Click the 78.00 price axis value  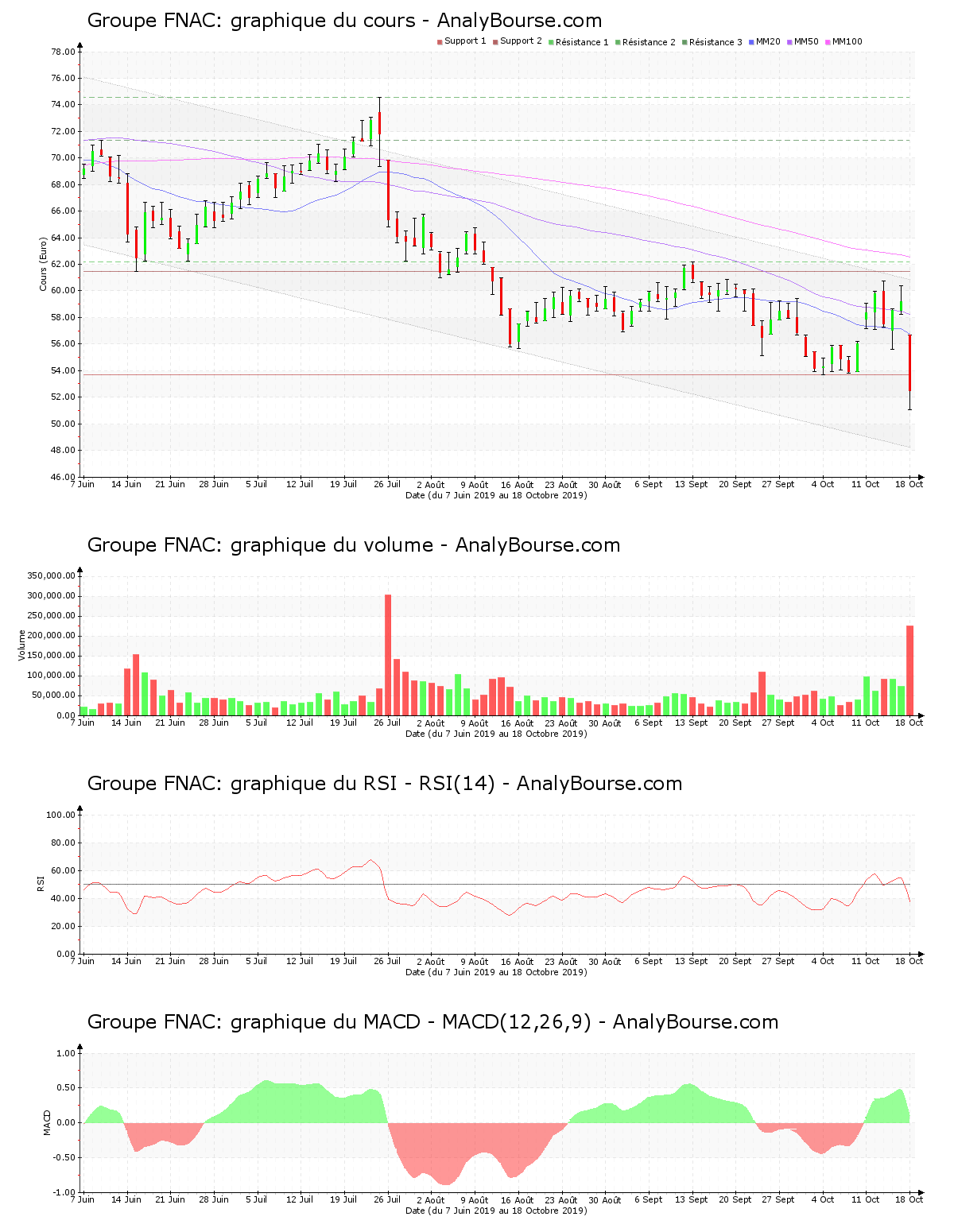pos(64,52)
